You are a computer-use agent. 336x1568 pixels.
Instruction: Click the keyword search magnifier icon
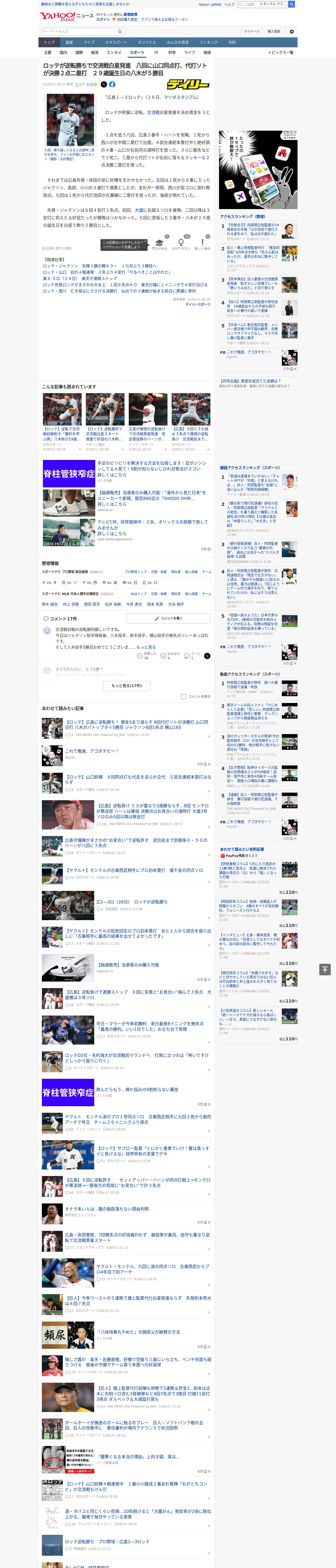pyautogui.click(x=120, y=32)
